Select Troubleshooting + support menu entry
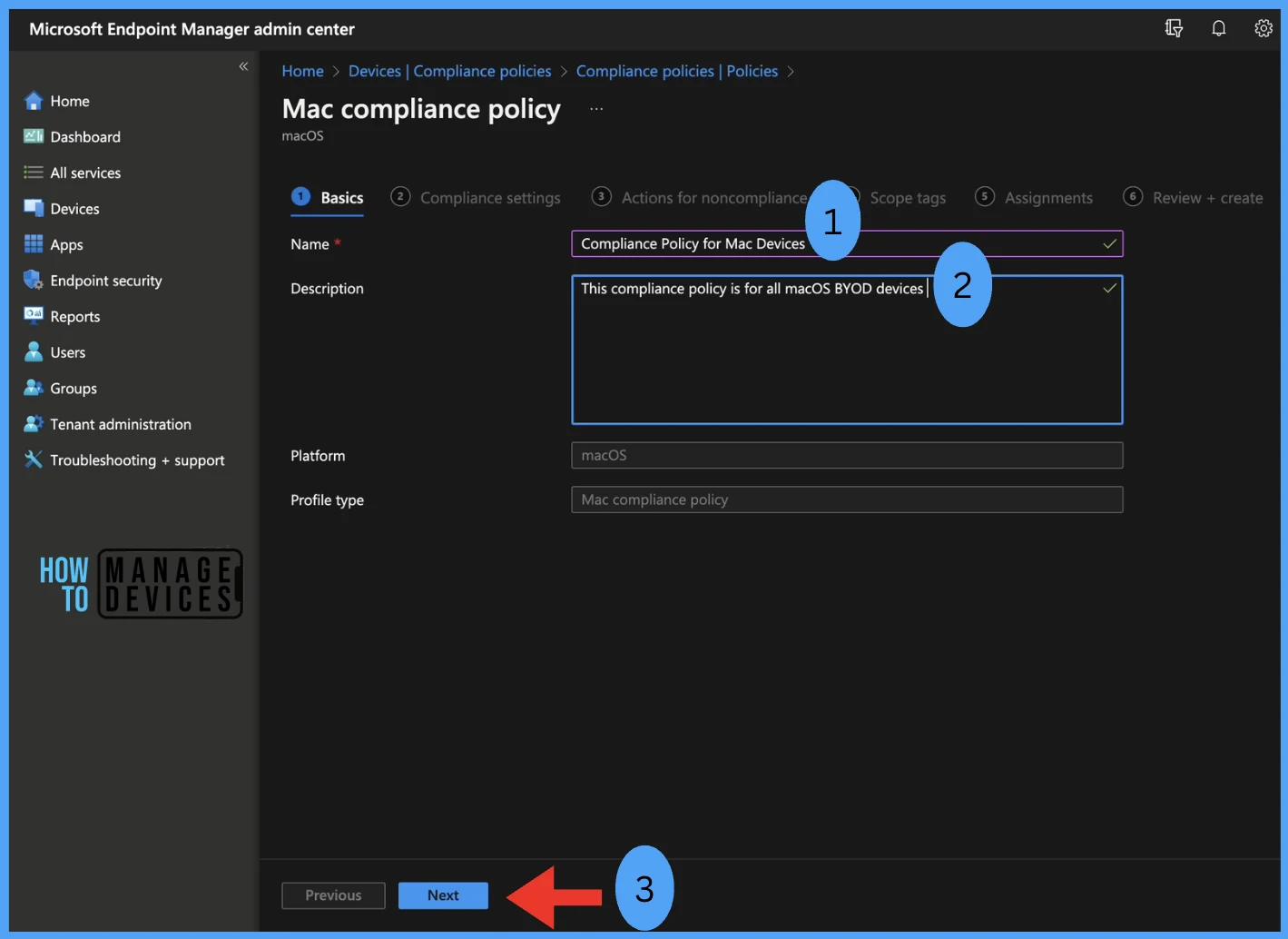This screenshot has height=939, width=1288. pyautogui.click(x=137, y=460)
